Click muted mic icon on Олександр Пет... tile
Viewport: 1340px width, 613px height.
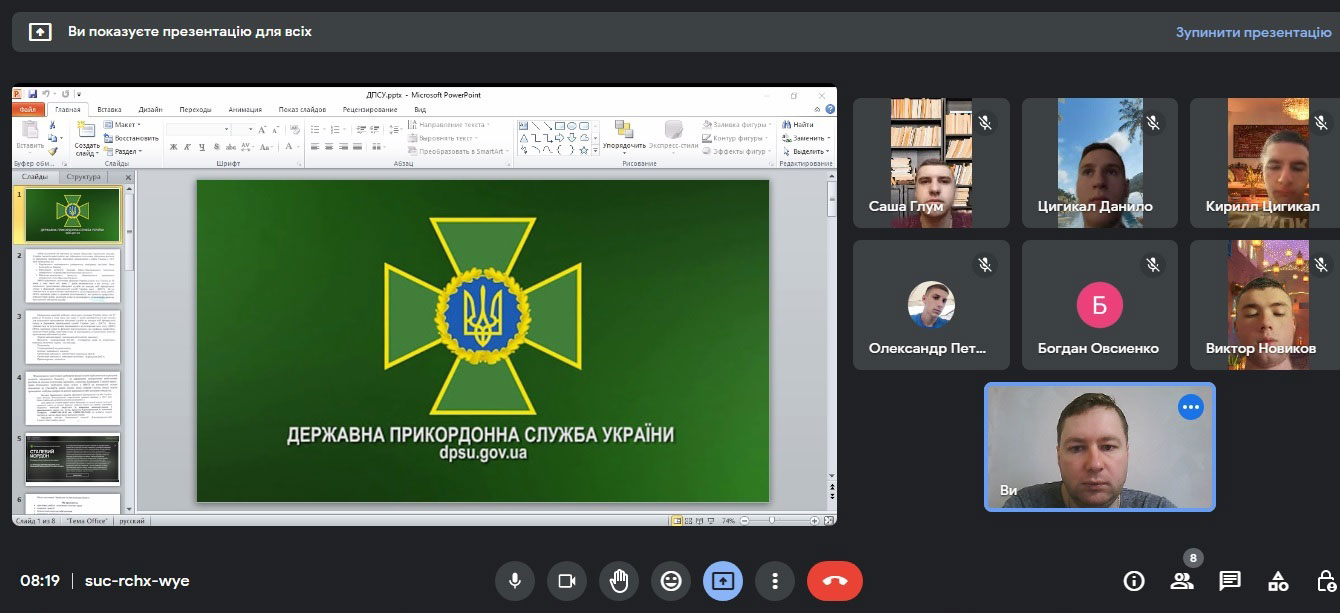pos(985,264)
